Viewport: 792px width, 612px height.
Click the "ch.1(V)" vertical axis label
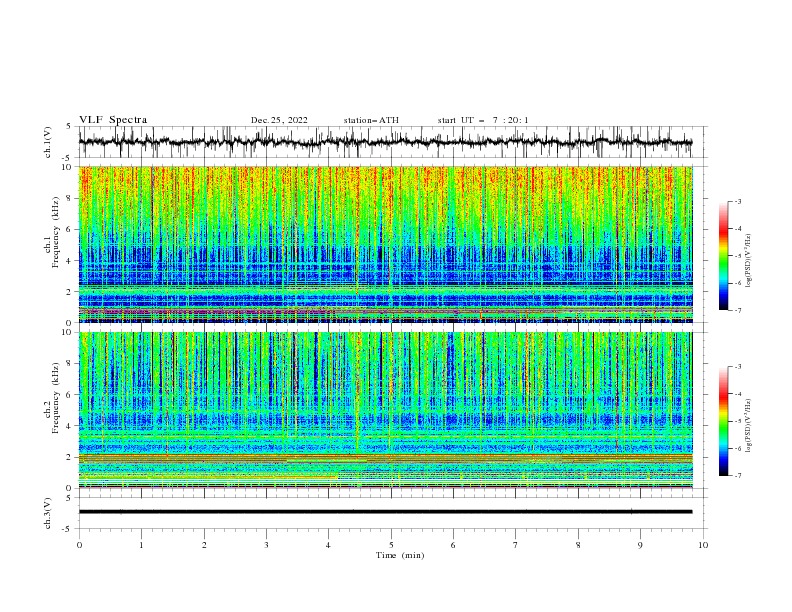point(48,142)
